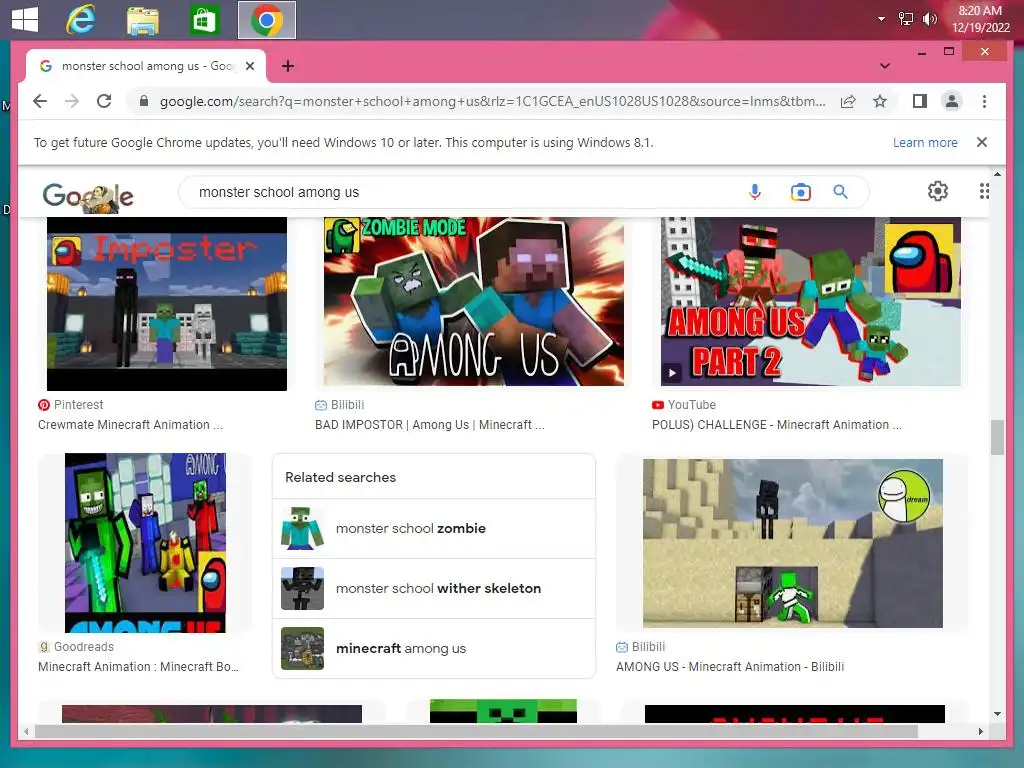Viewport: 1024px width, 768px height.
Task: Click the horizontal scrollbar left arrow
Action: point(26,731)
